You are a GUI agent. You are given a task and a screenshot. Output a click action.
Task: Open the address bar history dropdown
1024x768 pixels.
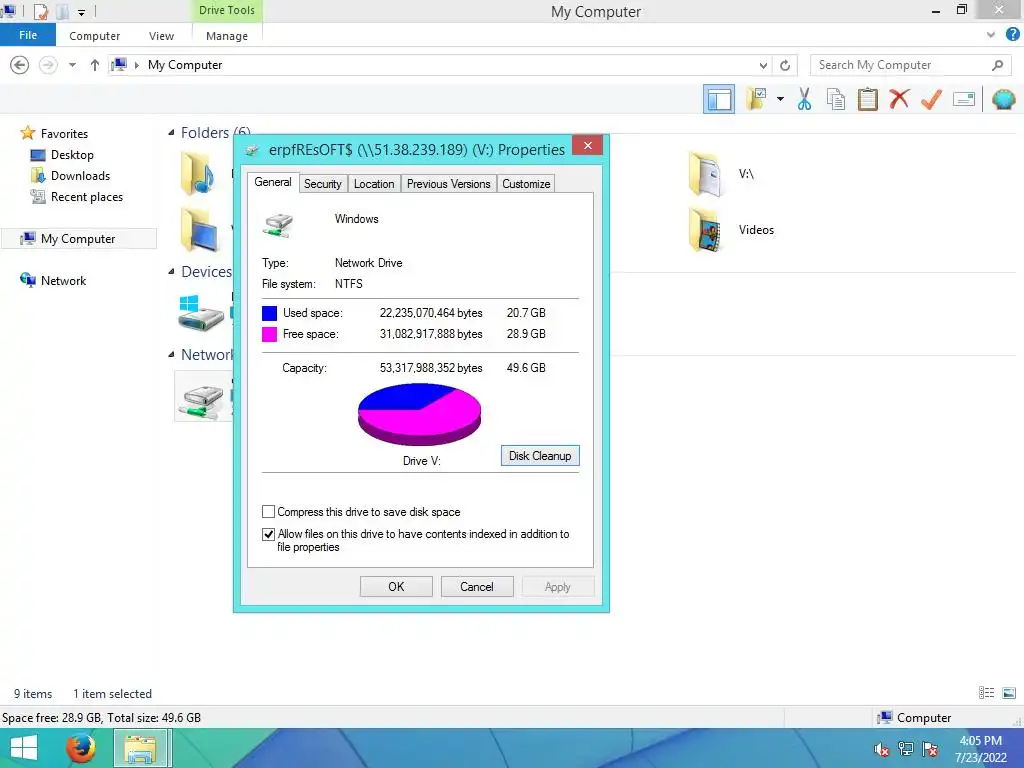point(763,65)
